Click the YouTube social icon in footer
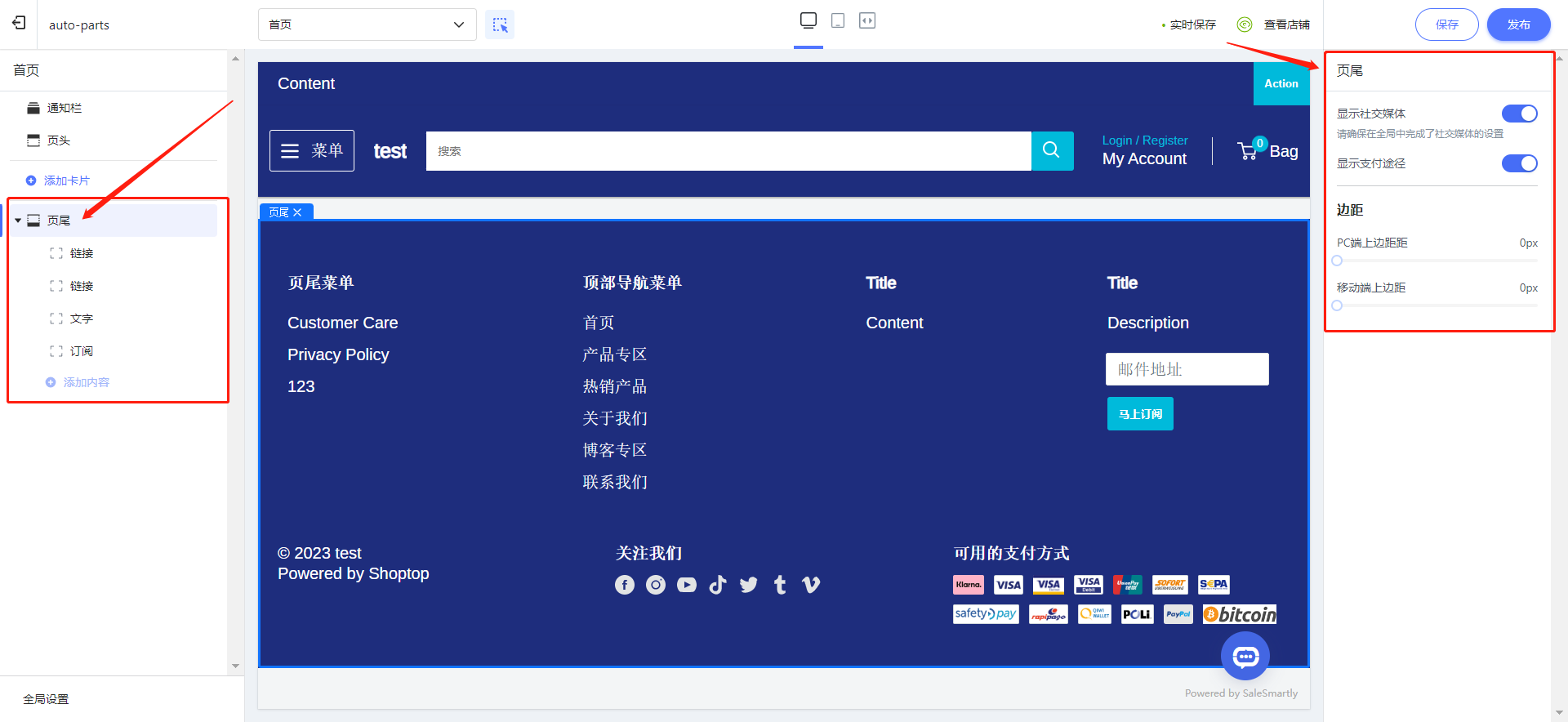1568x722 pixels. coord(686,585)
